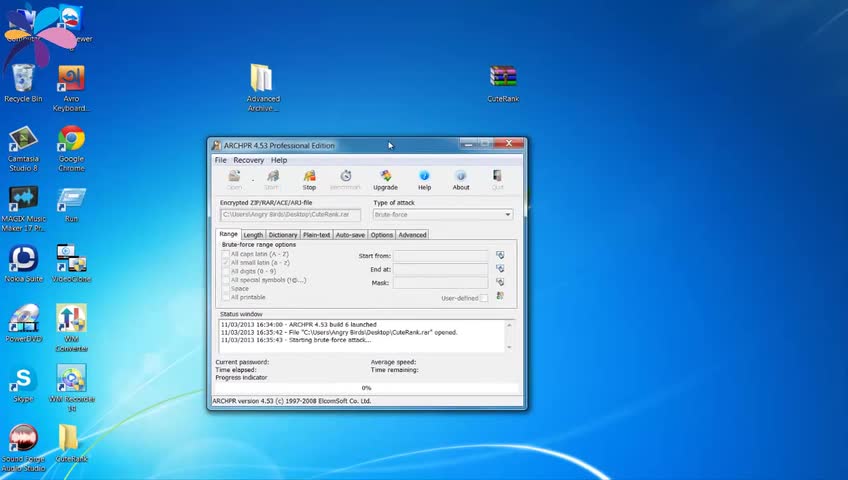This screenshot has height=480, width=848.
Task: Click the Stop toolbar icon
Action: [309, 176]
